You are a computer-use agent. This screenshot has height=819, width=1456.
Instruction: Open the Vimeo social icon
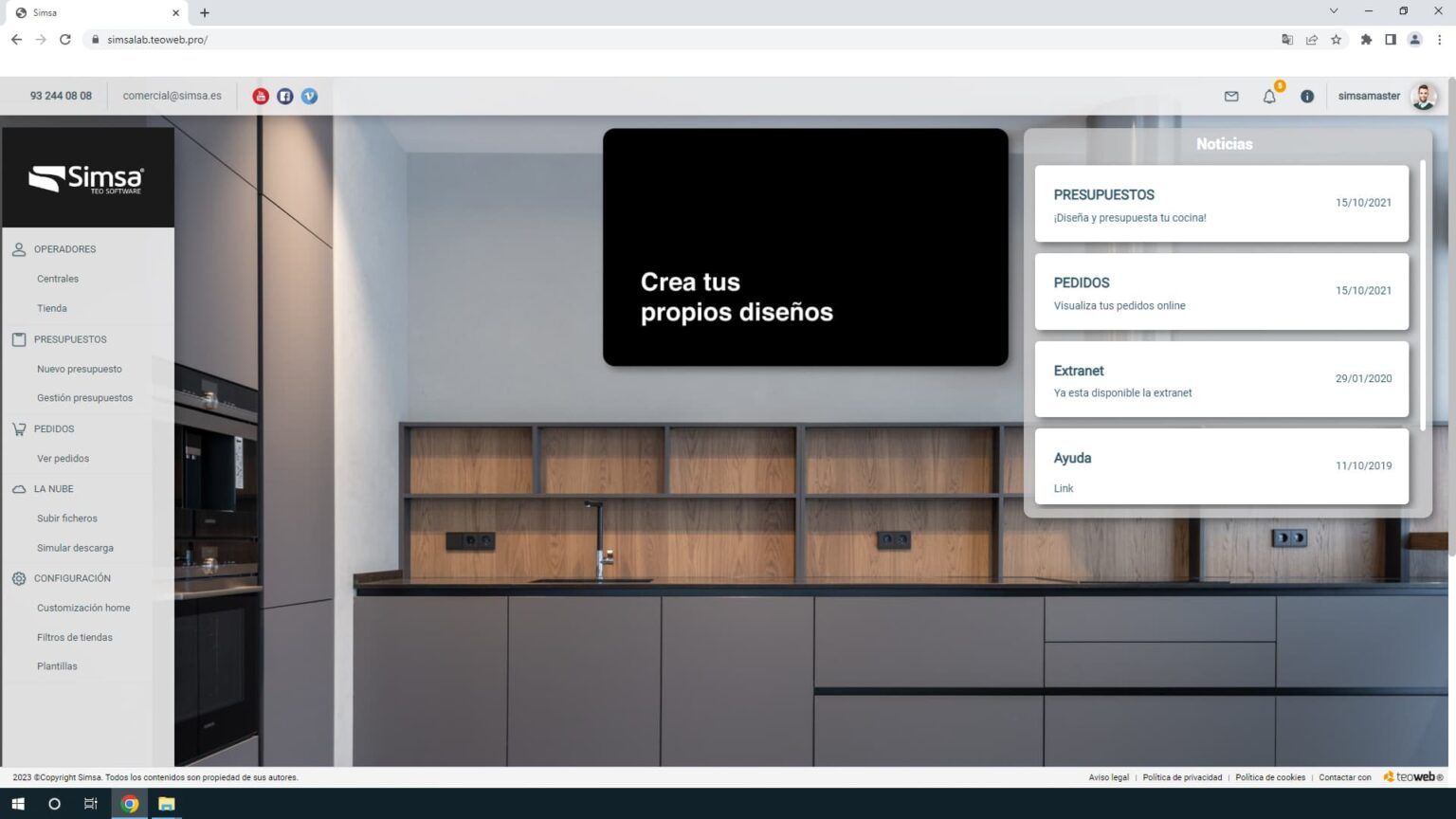coord(309,96)
